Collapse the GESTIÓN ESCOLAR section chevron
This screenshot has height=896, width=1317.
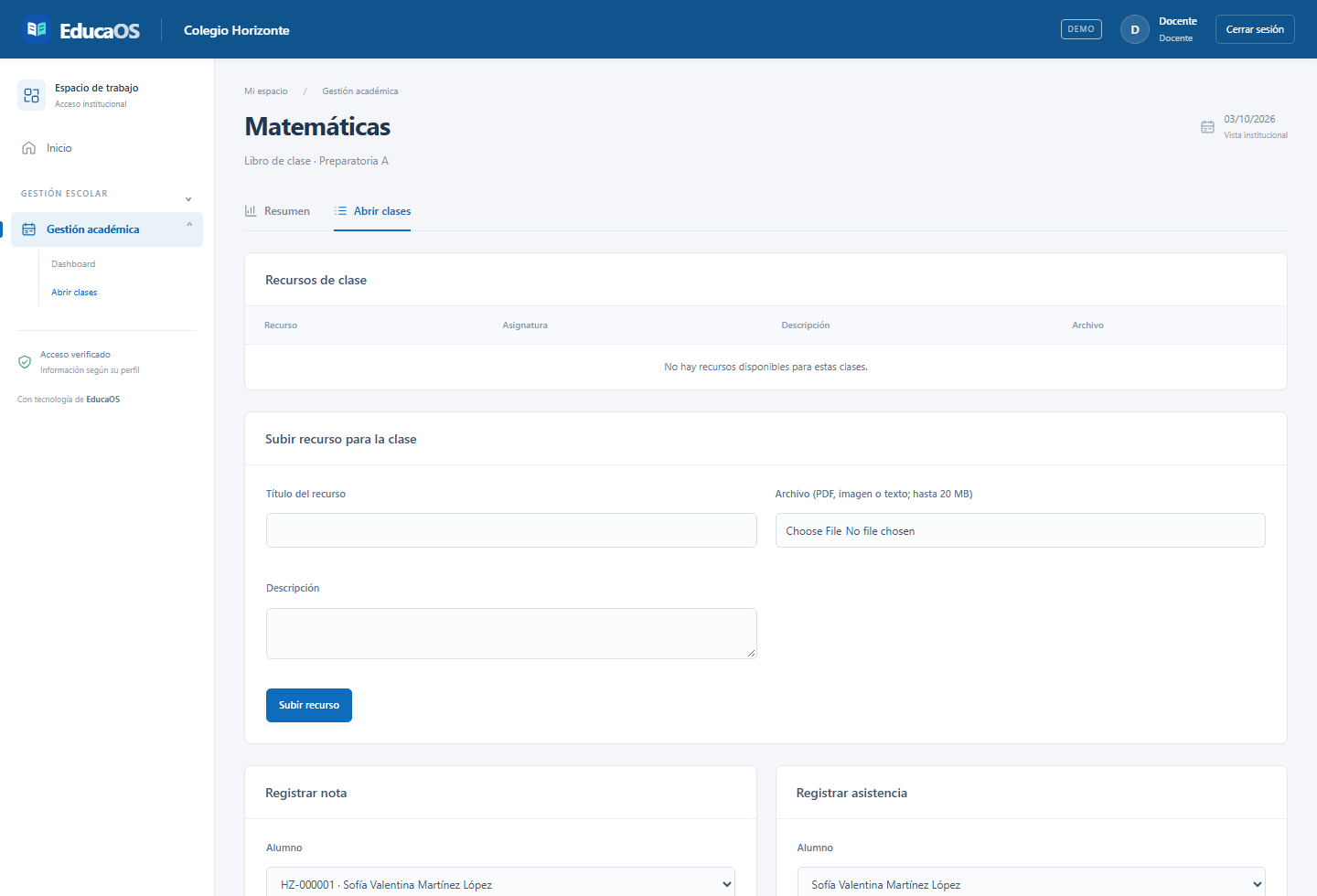188,198
